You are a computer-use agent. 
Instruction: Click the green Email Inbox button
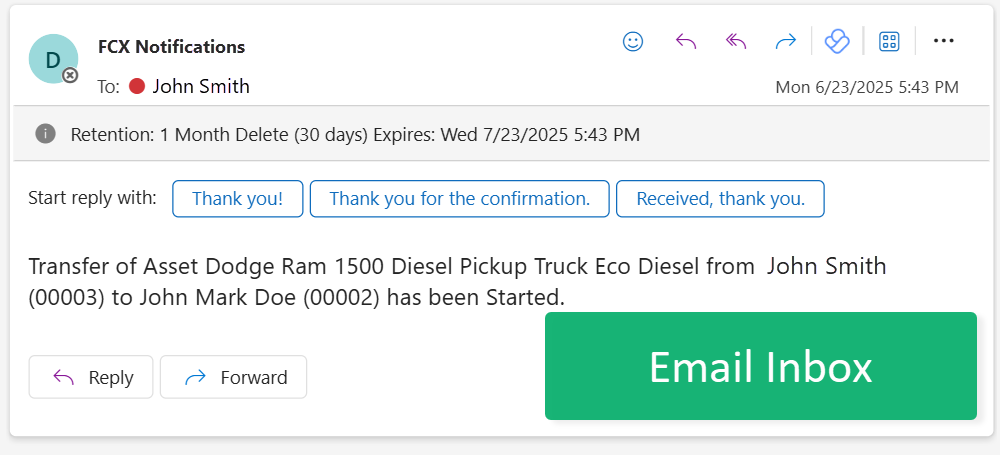pos(760,366)
